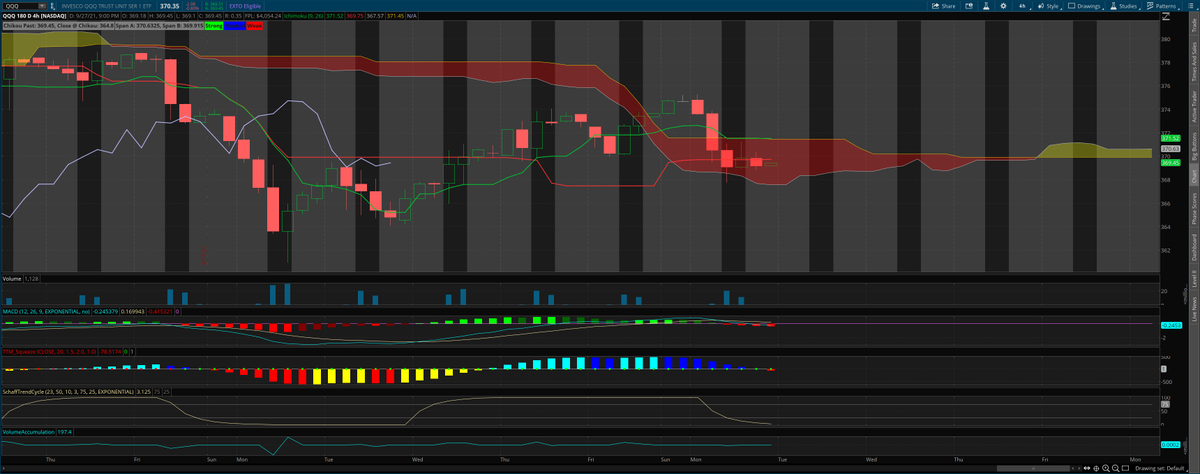The width and height of the screenshot is (1200, 474).
Task: Open the Drawings menu
Action: pos(1084,6)
